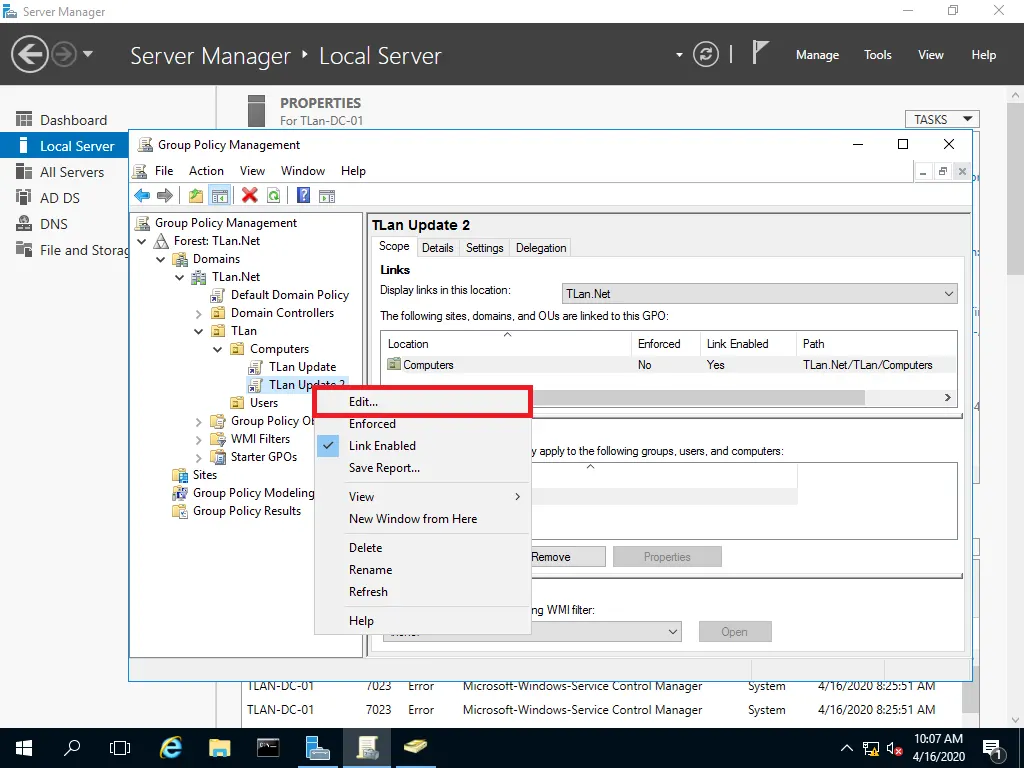
Task: Click the blue Back arrow in GPM toolbar
Action: [x=142, y=195]
